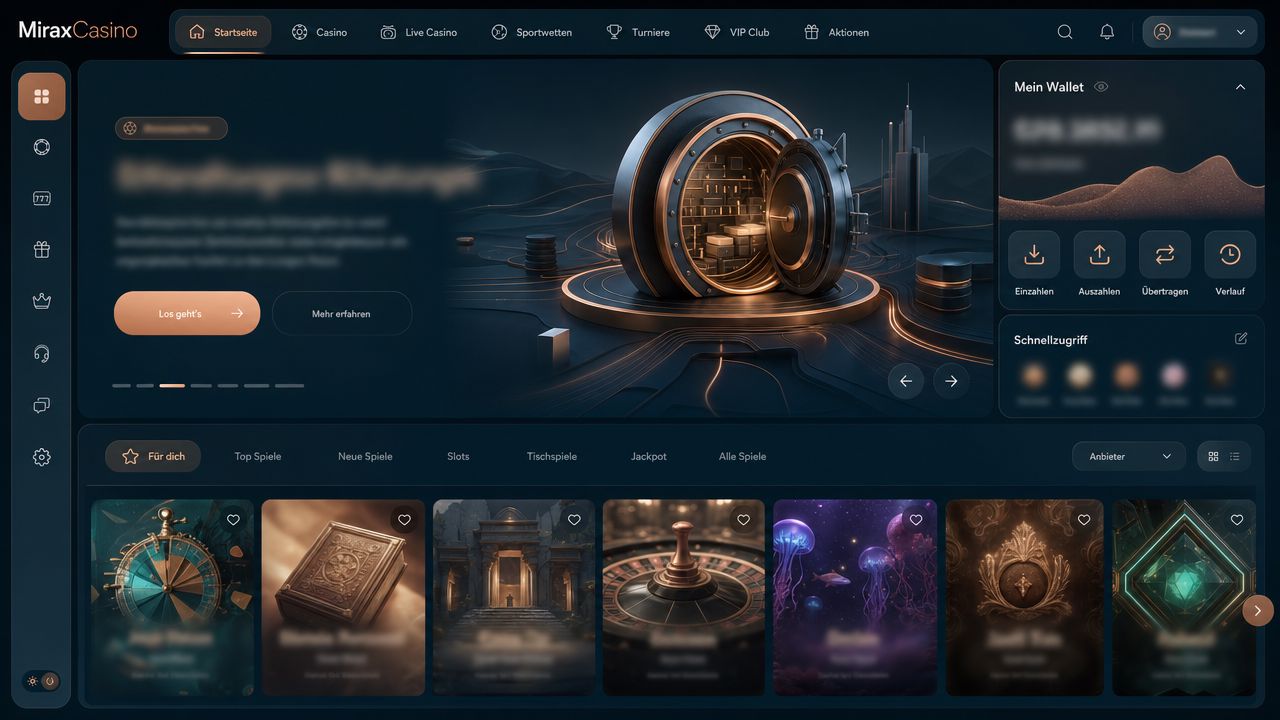This screenshot has height=720, width=1280.
Task: Favorite the jellyfish game card
Action: tap(916, 520)
